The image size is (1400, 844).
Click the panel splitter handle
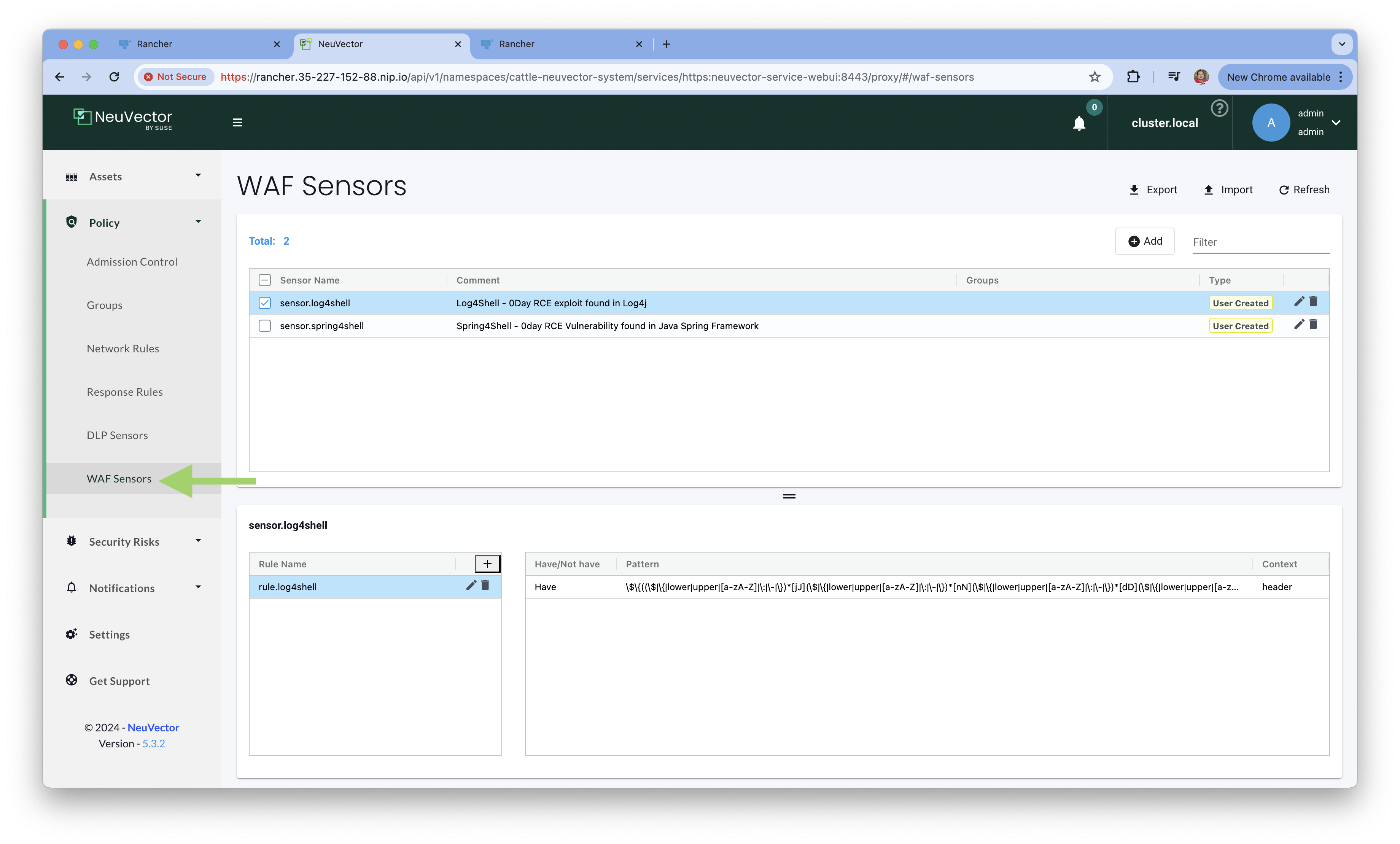pos(789,496)
